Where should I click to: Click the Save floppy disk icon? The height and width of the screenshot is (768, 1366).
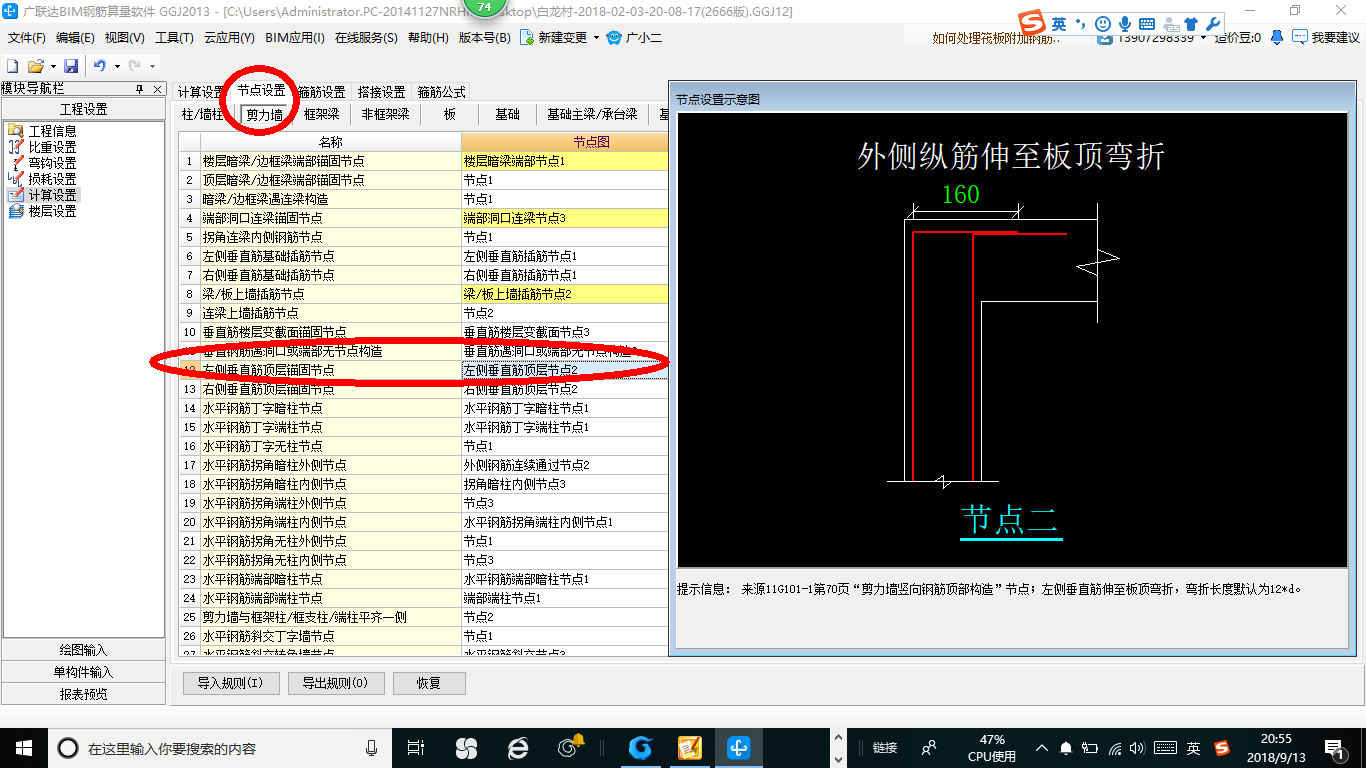(x=71, y=66)
